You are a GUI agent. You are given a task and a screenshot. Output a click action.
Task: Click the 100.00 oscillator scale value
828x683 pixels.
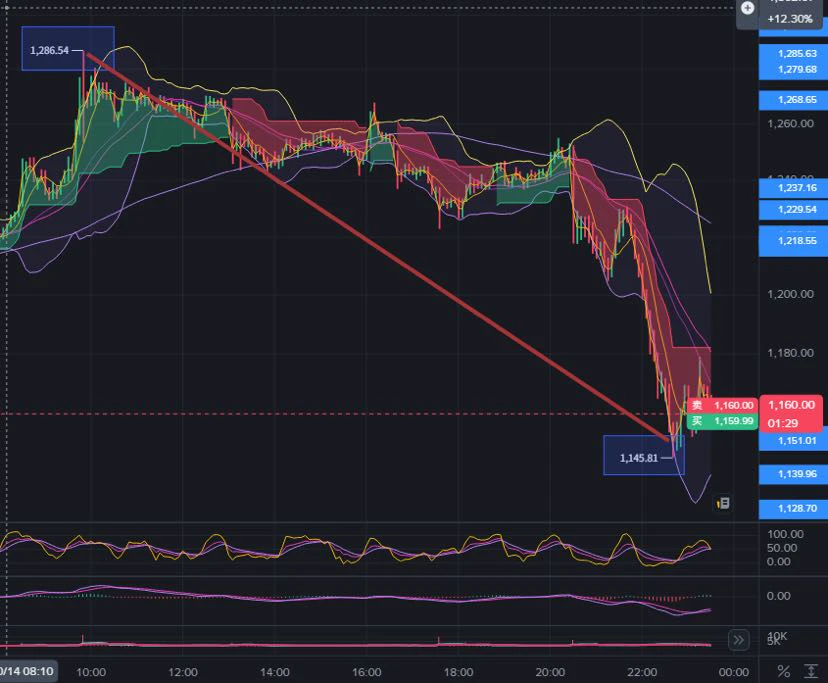coord(785,534)
